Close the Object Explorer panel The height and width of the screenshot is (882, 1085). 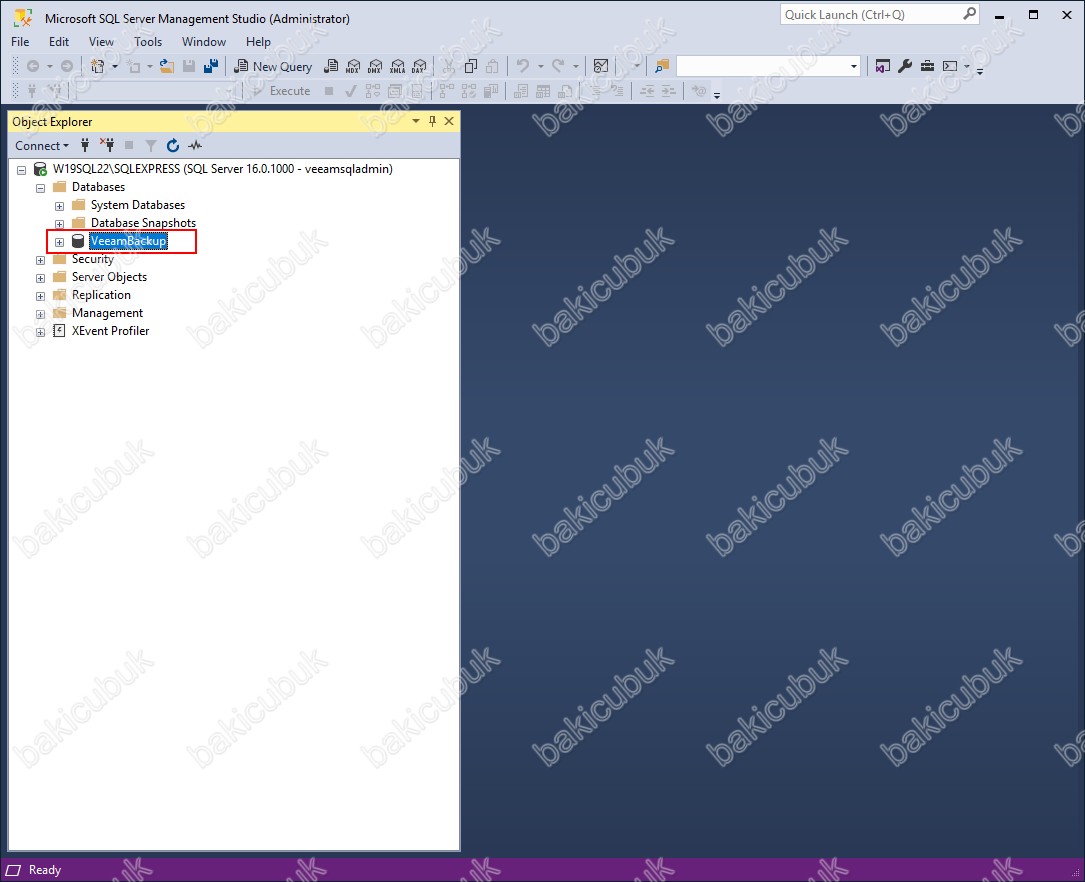pos(449,121)
